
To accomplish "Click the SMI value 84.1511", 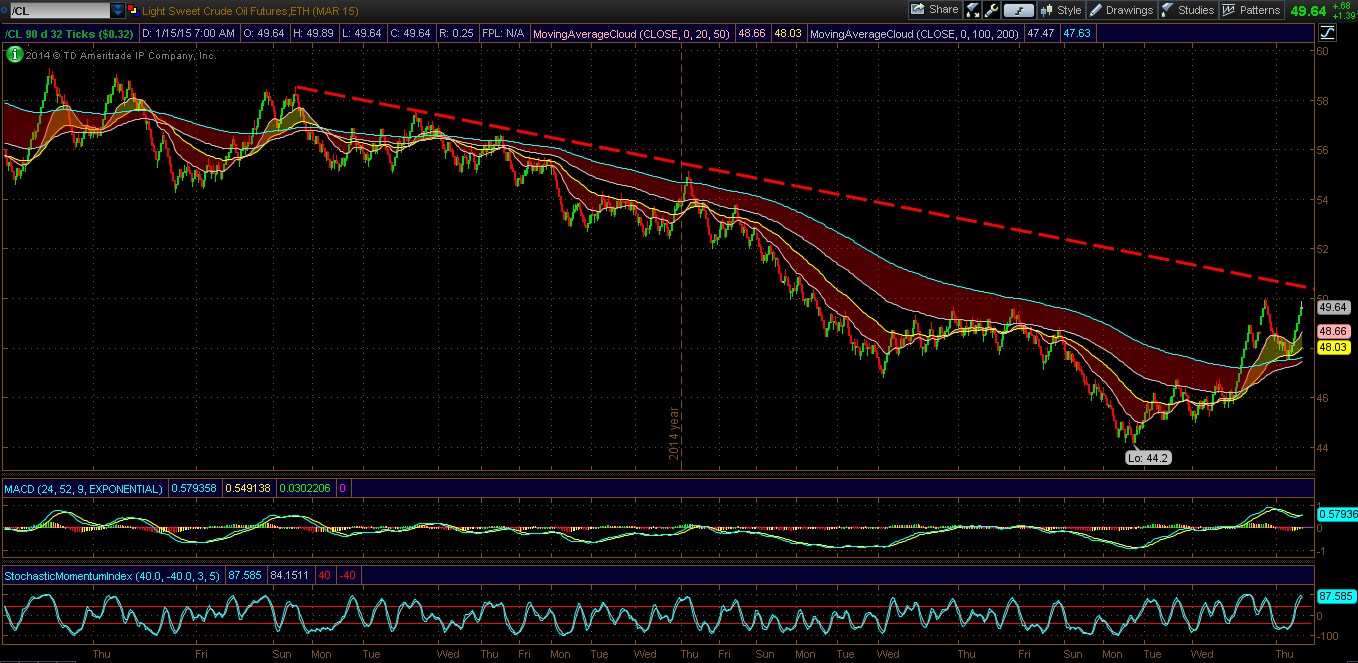I will 292,576.
